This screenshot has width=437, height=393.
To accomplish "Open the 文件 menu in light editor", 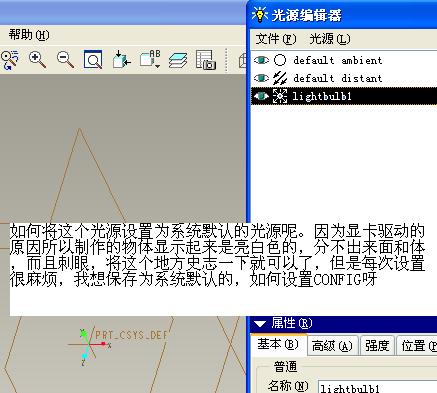I will pyautogui.click(x=276, y=39).
